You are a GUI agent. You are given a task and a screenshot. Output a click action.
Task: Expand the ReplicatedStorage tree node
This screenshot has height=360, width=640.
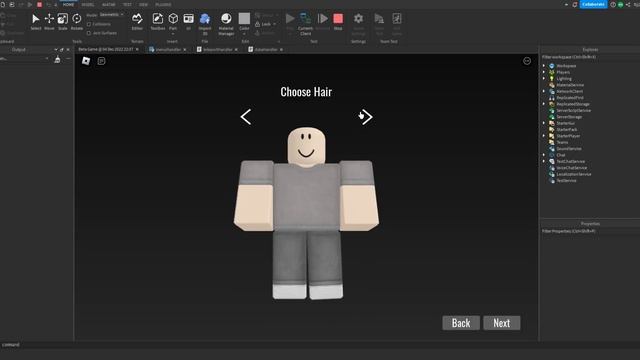544,104
